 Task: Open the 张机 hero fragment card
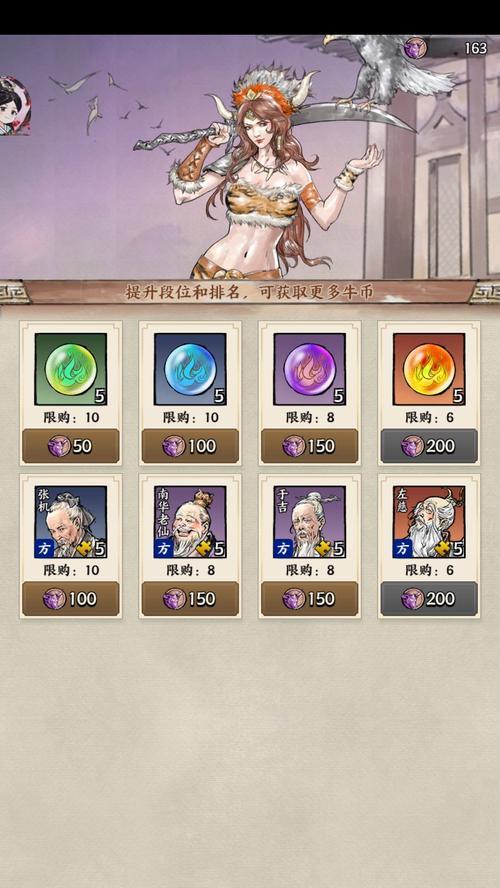pyautogui.click(x=71, y=522)
